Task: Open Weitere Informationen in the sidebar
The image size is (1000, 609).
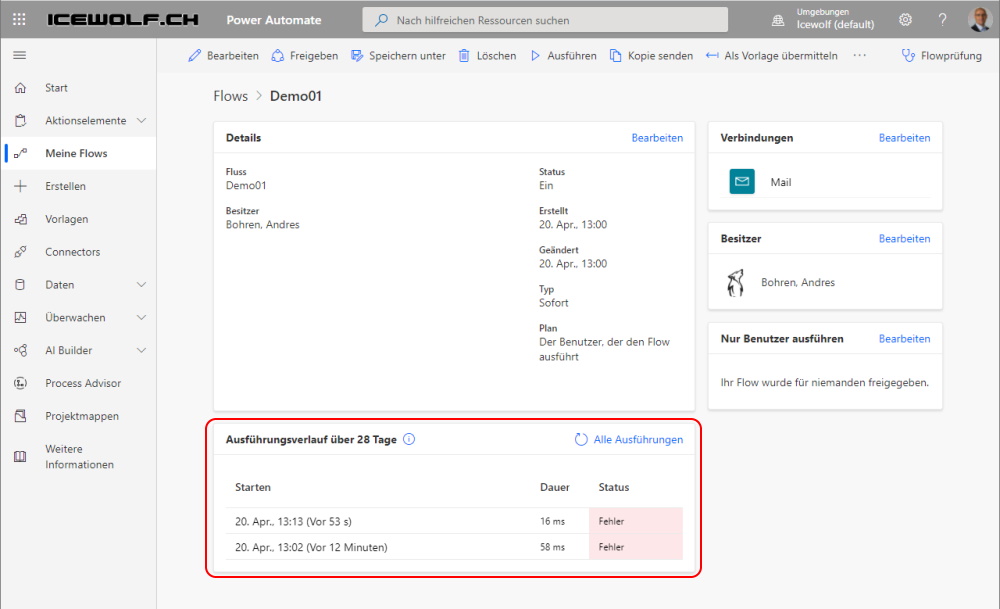Action: [x=78, y=457]
